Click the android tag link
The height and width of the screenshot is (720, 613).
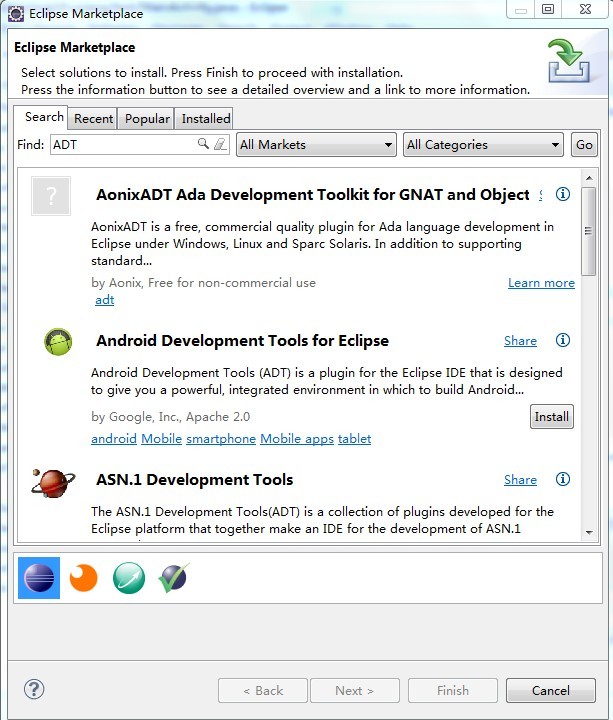pyautogui.click(x=114, y=439)
